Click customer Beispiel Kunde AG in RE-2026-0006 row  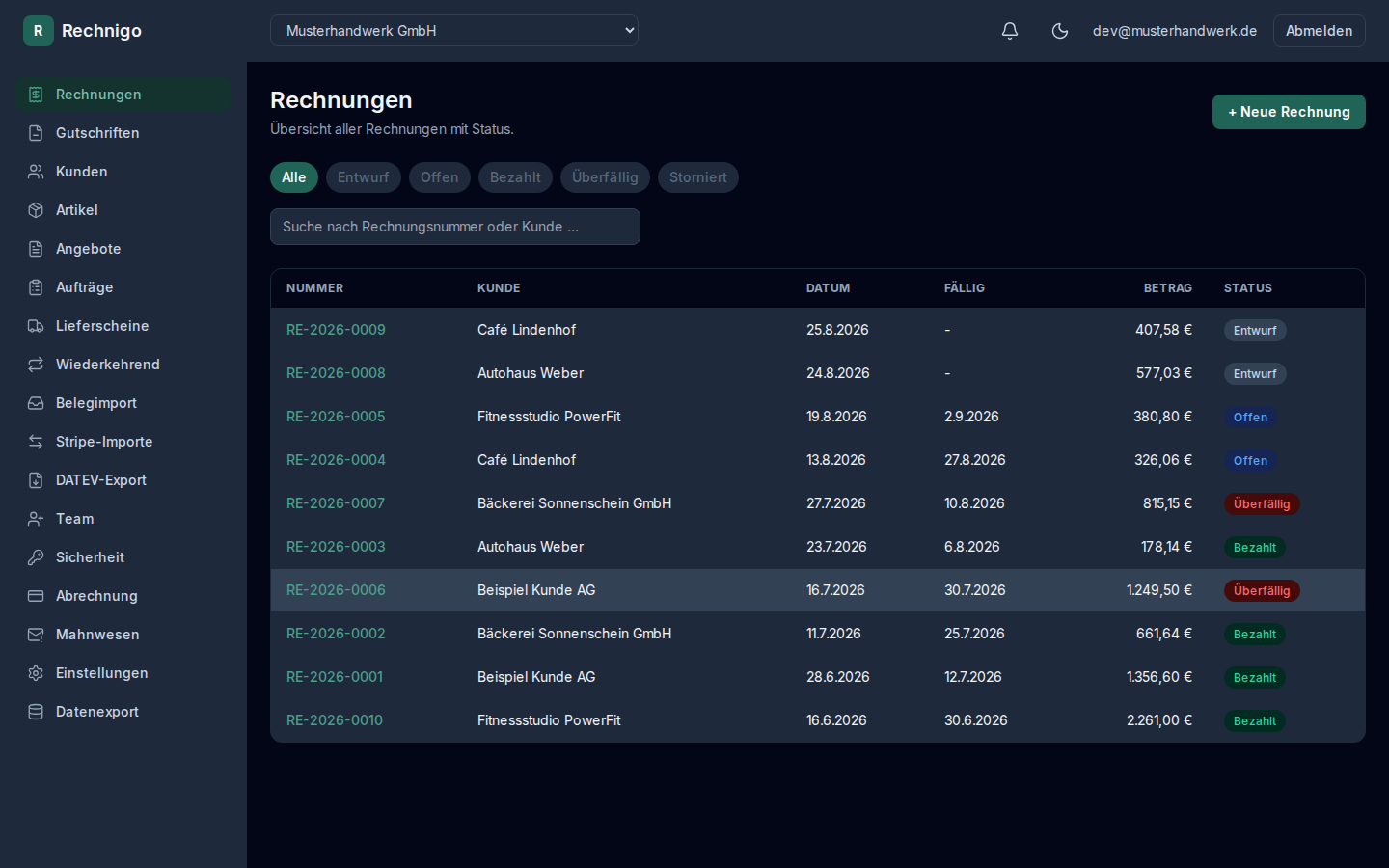point(536,590)
